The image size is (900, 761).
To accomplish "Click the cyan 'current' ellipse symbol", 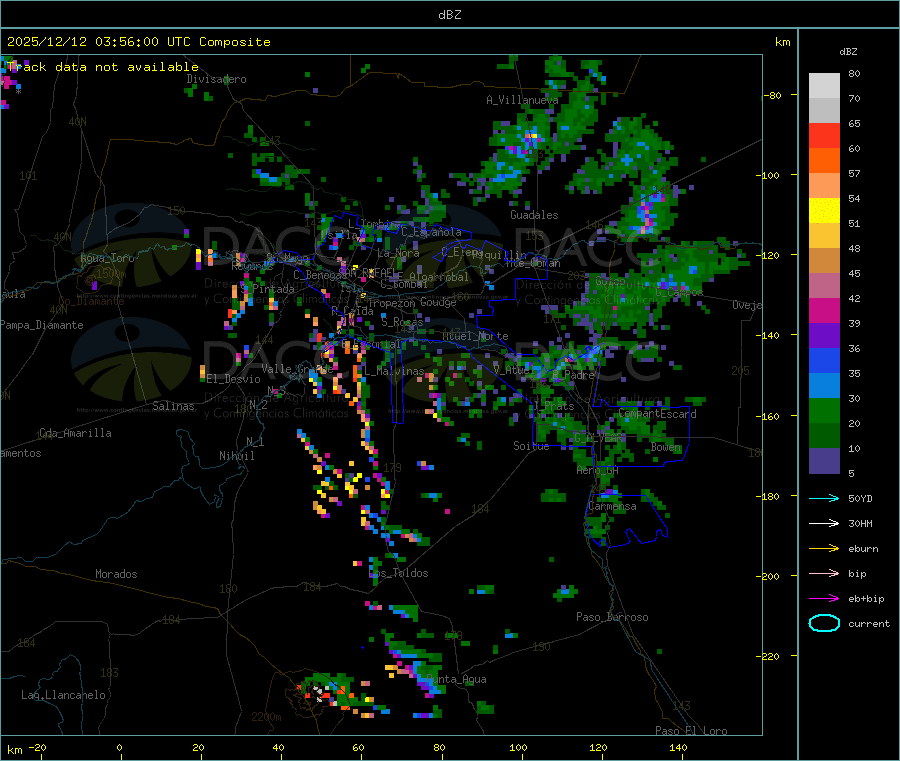I will [x=824, y=623].
